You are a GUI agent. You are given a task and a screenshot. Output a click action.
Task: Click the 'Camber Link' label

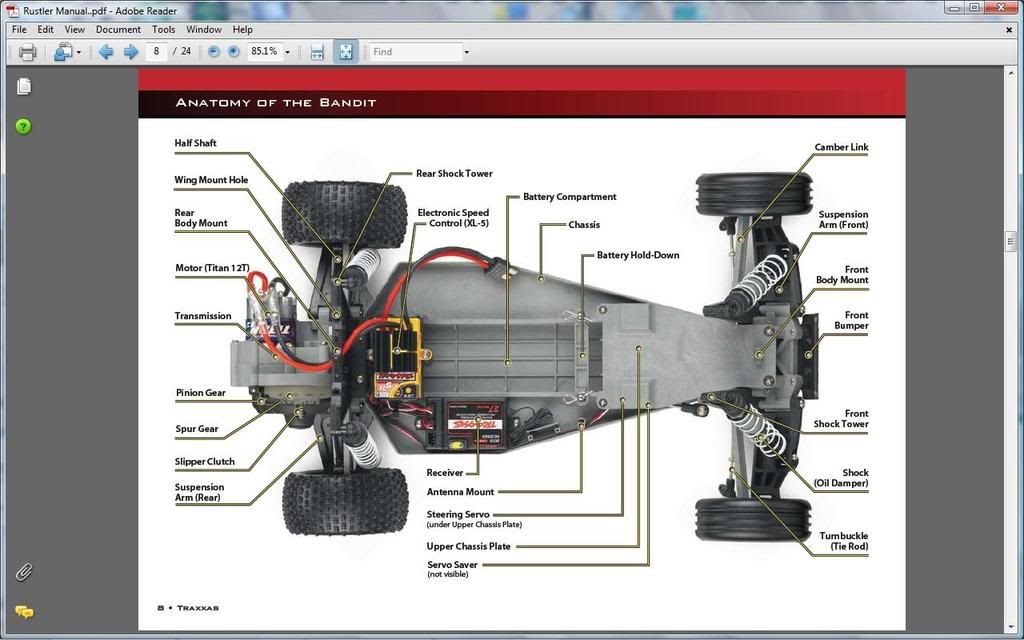(x=841, y=148)
